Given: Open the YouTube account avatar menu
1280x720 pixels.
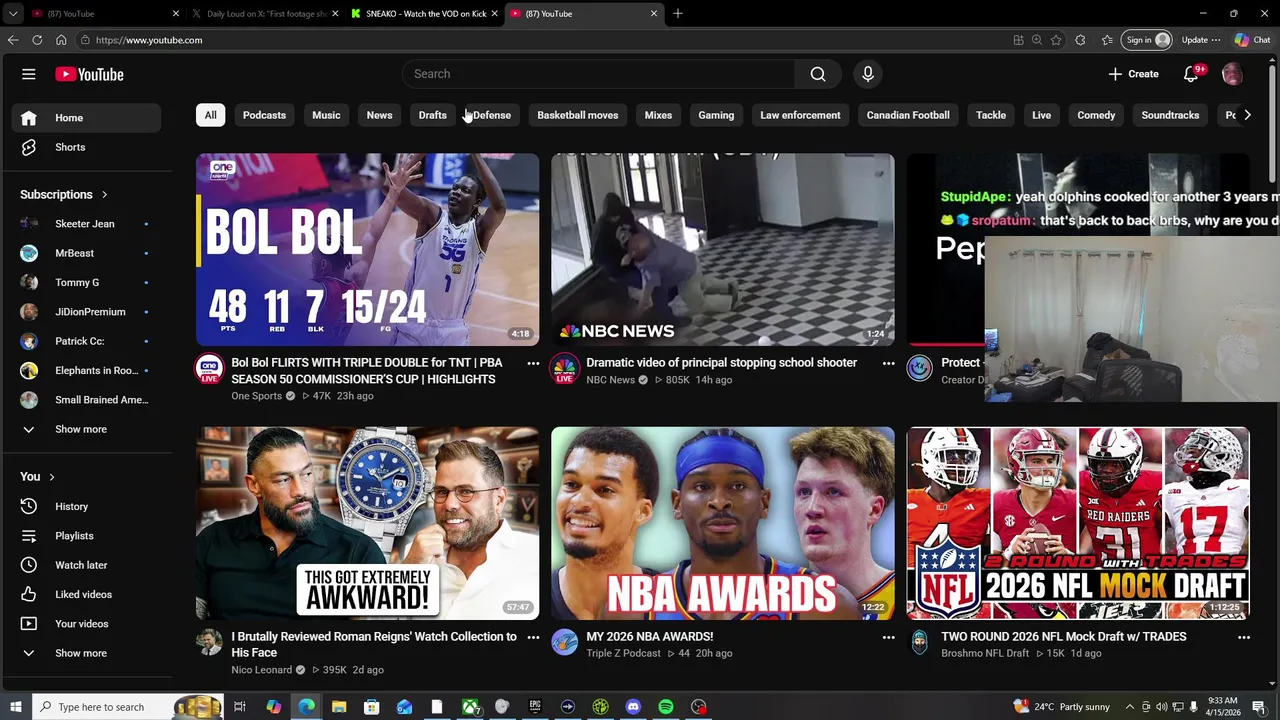Looking at the screenshot, I should click(x=1232, y=74).
